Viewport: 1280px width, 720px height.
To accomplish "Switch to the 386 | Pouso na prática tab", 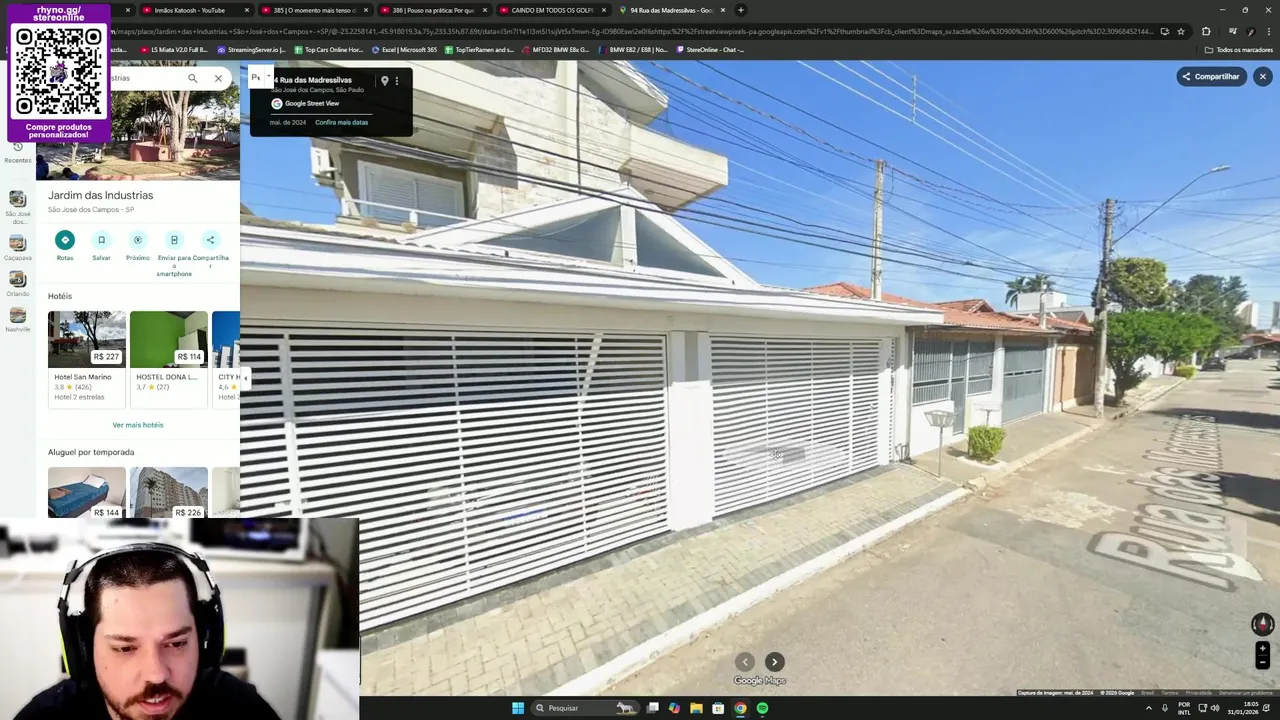I will point(432,10).
